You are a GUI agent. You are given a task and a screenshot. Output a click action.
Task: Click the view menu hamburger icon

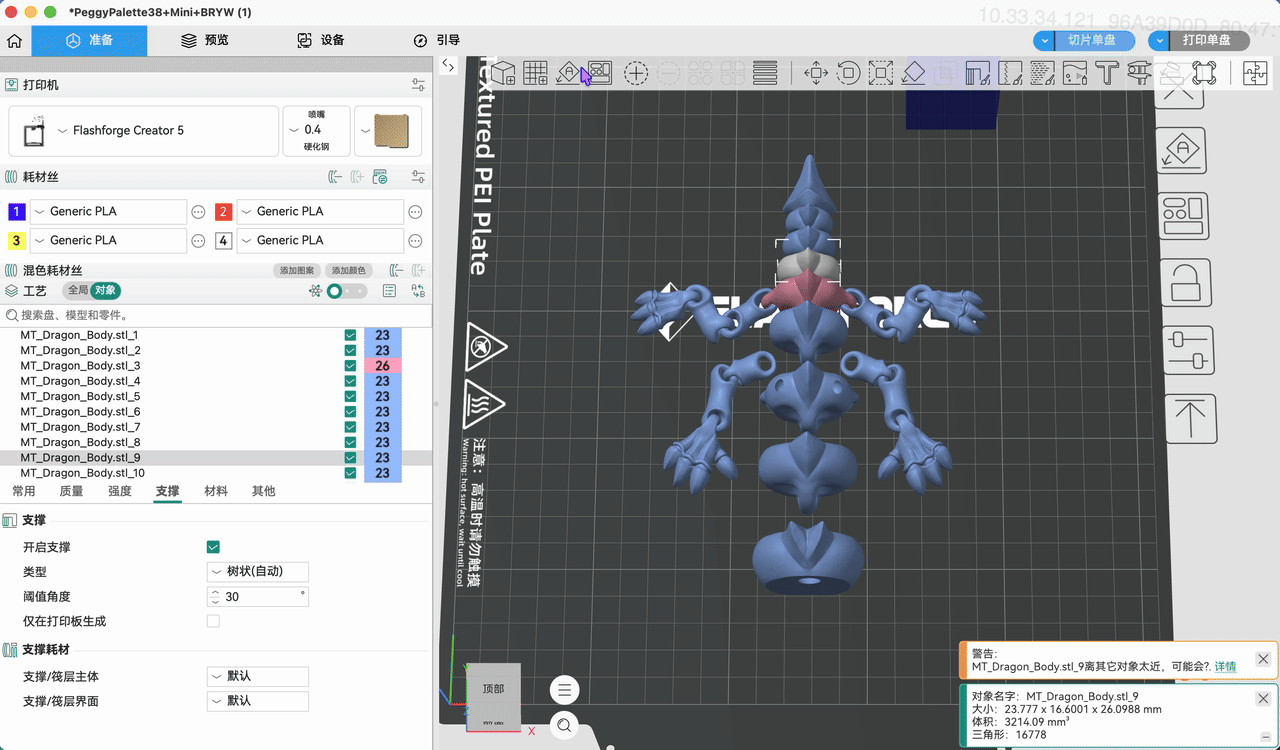tap(565, 689)
